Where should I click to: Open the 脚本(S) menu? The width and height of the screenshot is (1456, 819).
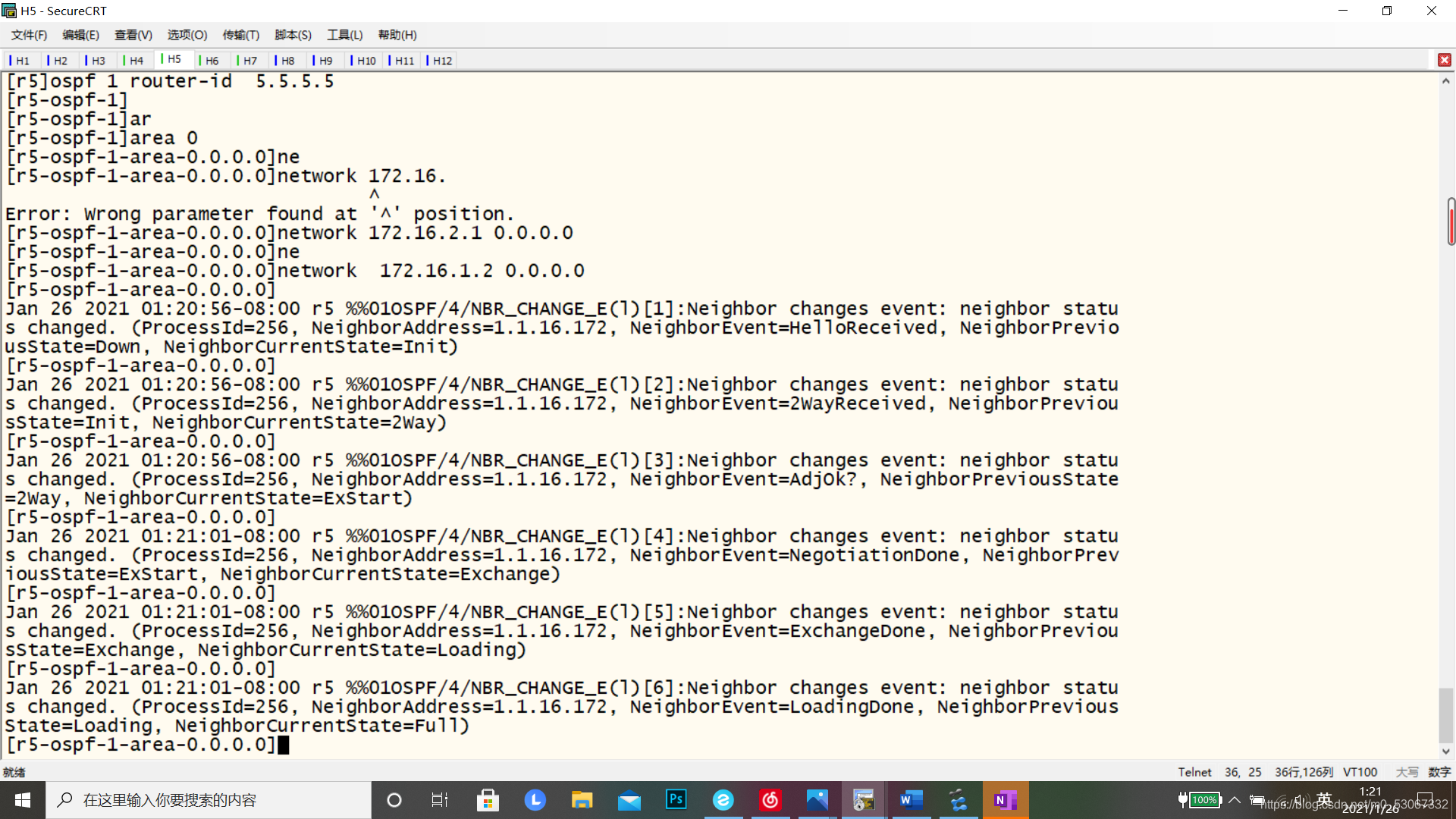point(293,35)
